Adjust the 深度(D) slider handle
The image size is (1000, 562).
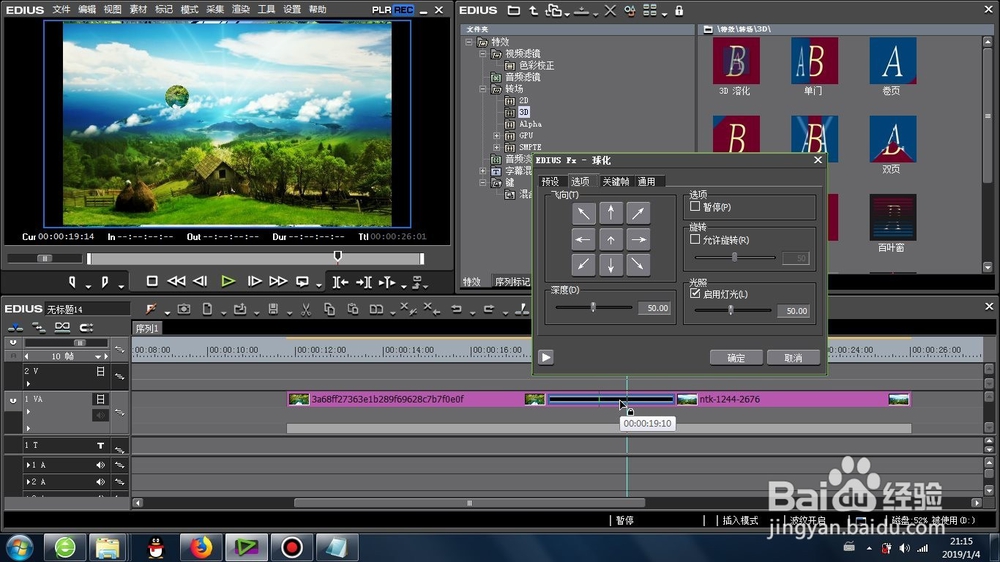pos(593,307)
